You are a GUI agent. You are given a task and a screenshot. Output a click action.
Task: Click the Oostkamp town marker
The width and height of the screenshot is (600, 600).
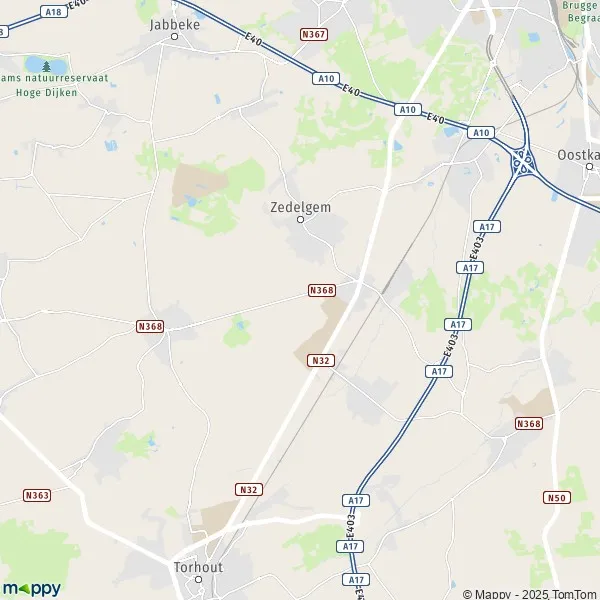[590, 166]
